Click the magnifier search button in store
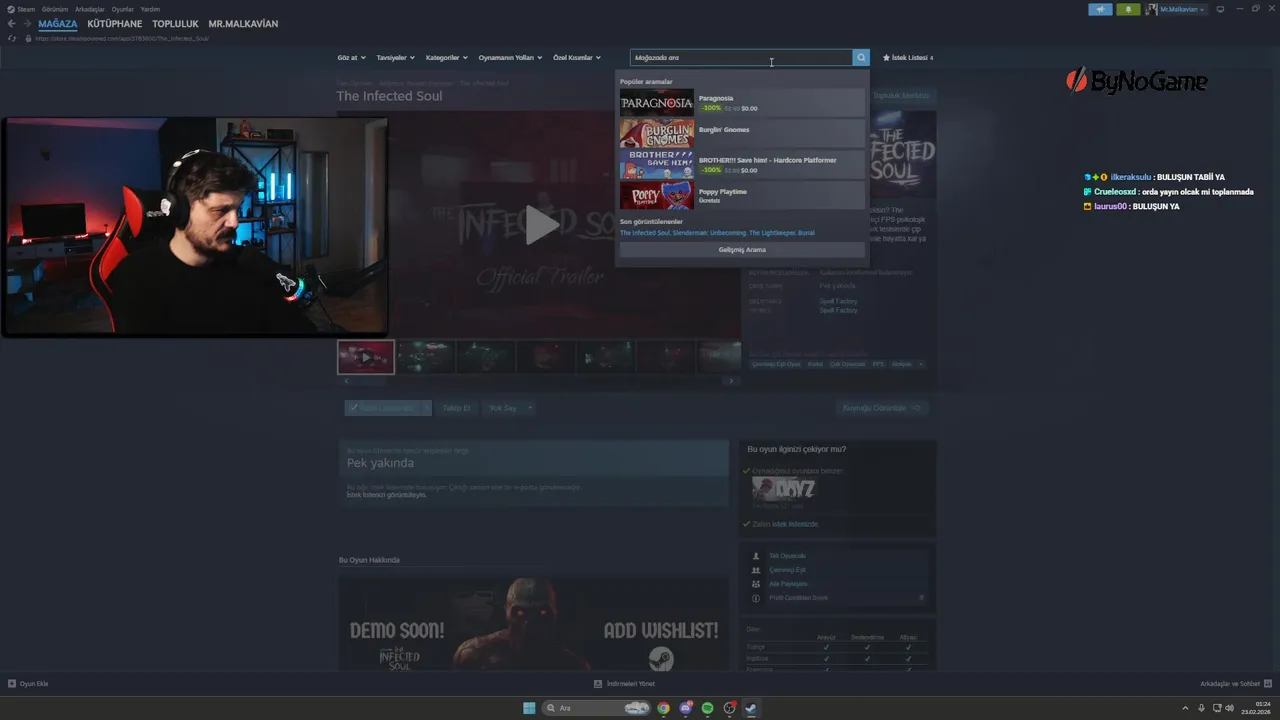The height and width of the screenshot is (720, 1280). pyautogui.click(x=861, y=58)
